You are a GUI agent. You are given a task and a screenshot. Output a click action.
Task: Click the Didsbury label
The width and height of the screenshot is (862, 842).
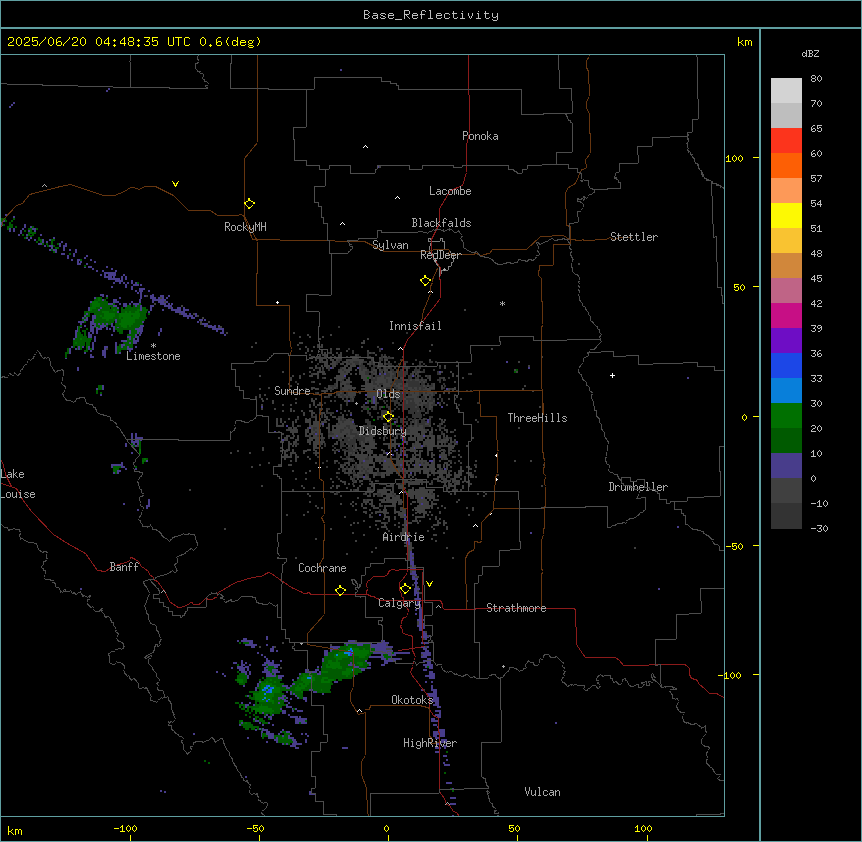[x=383, y=431]
